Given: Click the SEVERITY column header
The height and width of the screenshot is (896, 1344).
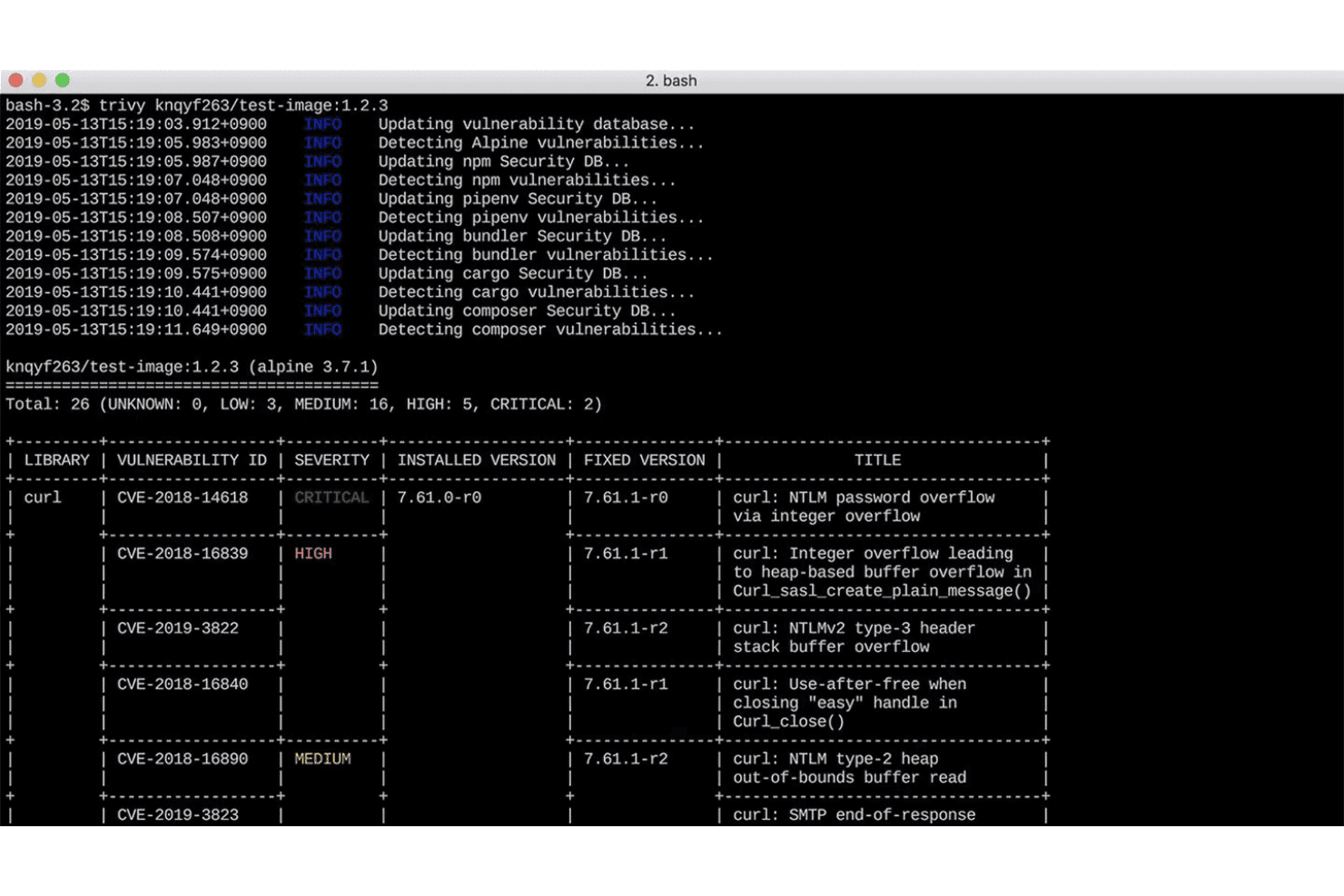Looking at the screenshot, I should click(331, 460).
